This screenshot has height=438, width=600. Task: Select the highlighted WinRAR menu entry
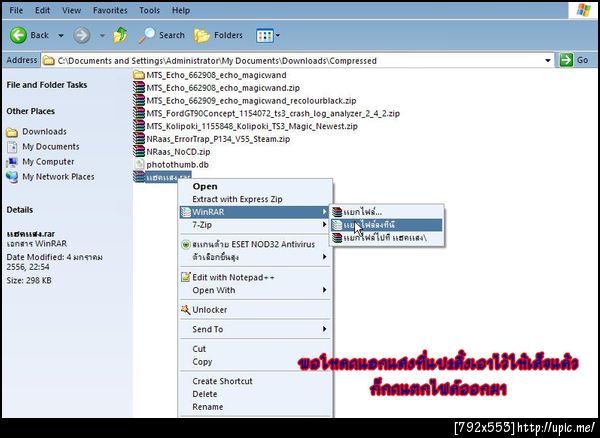click(x=255, y=212)
